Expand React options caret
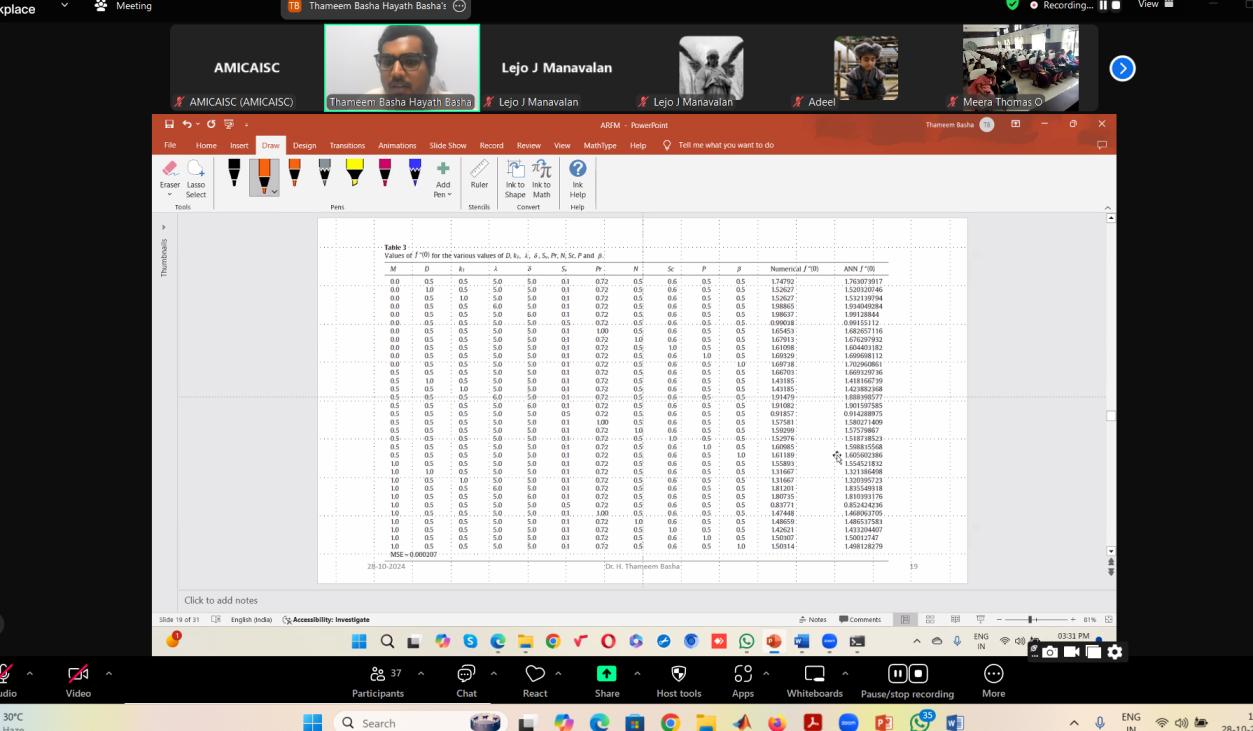The width and height of the screenshot is (1253, 731). (560, 672)
